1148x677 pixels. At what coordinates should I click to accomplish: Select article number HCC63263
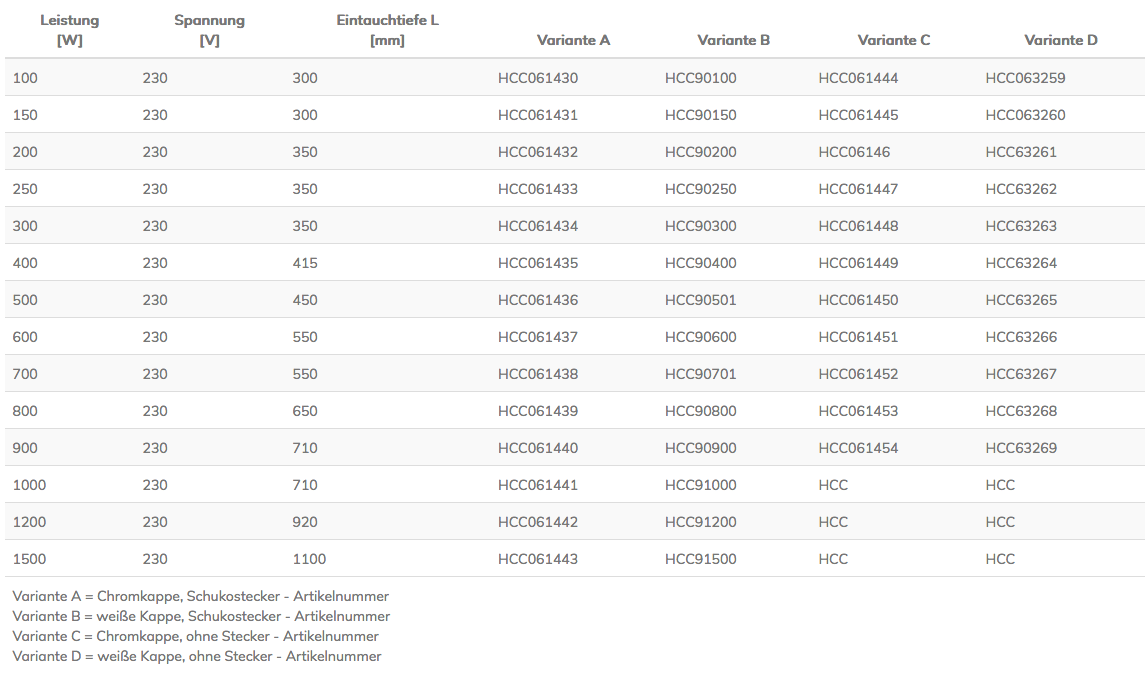click(x=1021, y=226)
